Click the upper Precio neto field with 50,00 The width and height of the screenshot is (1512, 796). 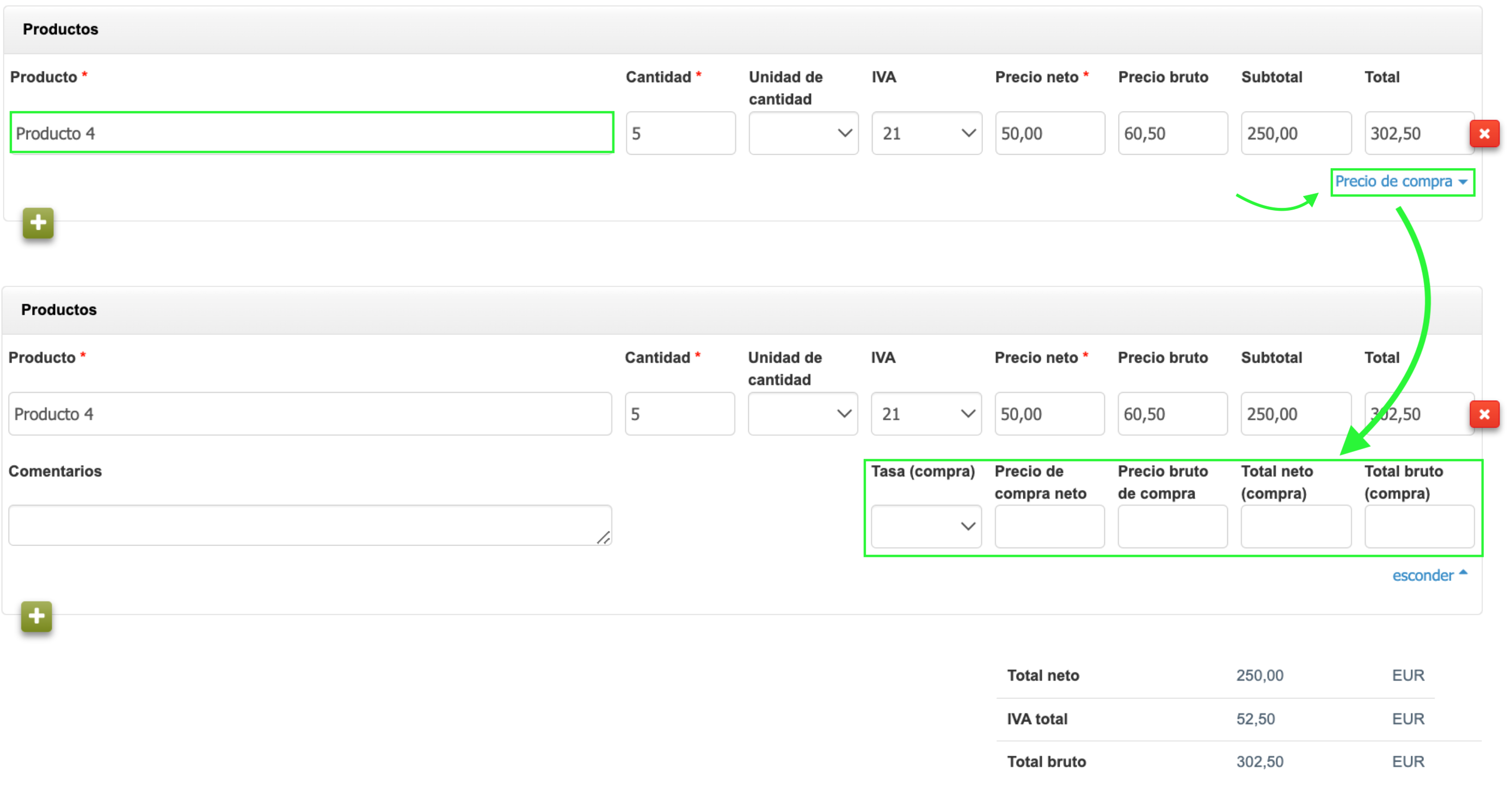tap(1049, 134)
